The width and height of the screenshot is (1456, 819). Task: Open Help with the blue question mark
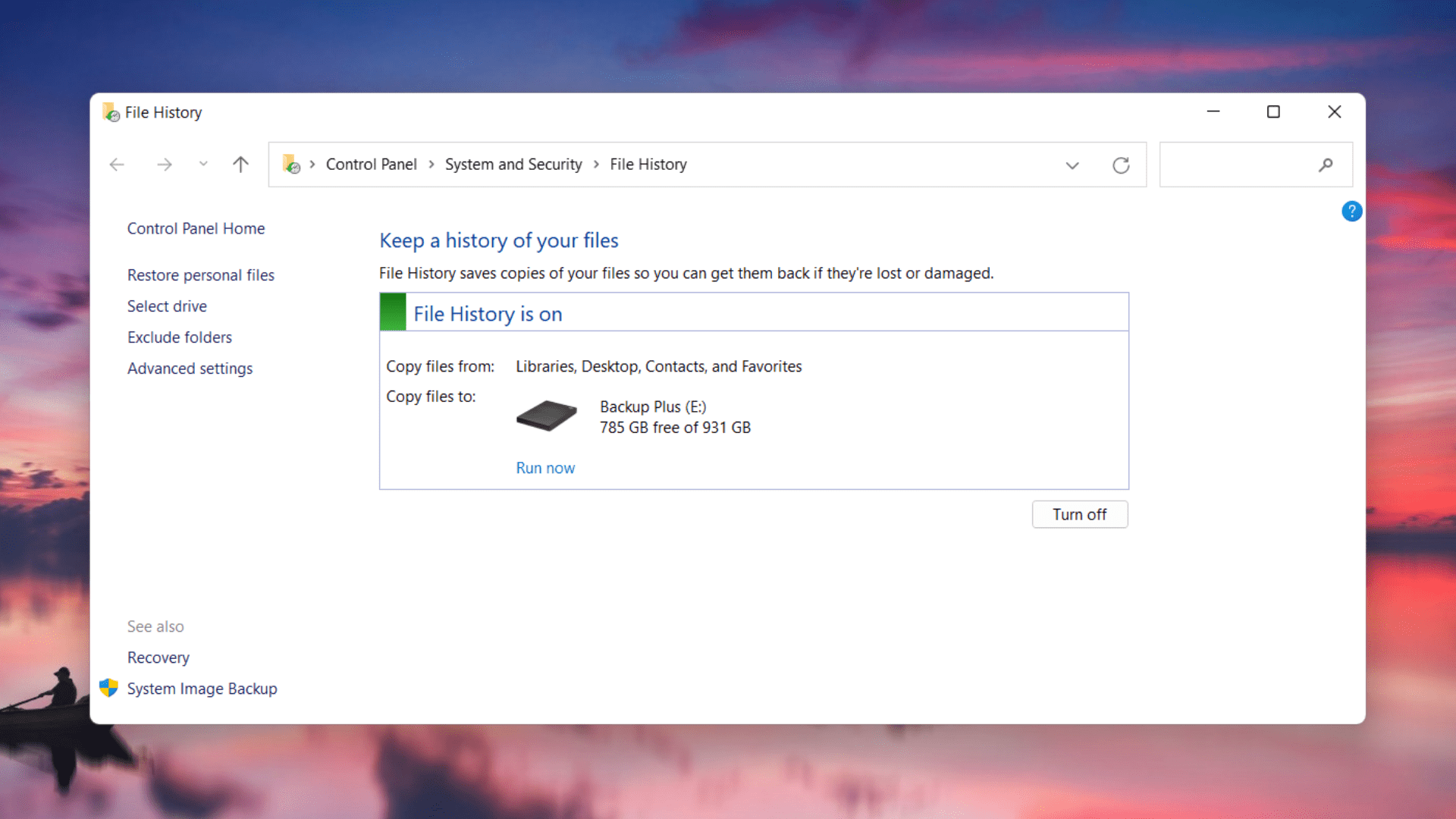[x=1351, y=211]
